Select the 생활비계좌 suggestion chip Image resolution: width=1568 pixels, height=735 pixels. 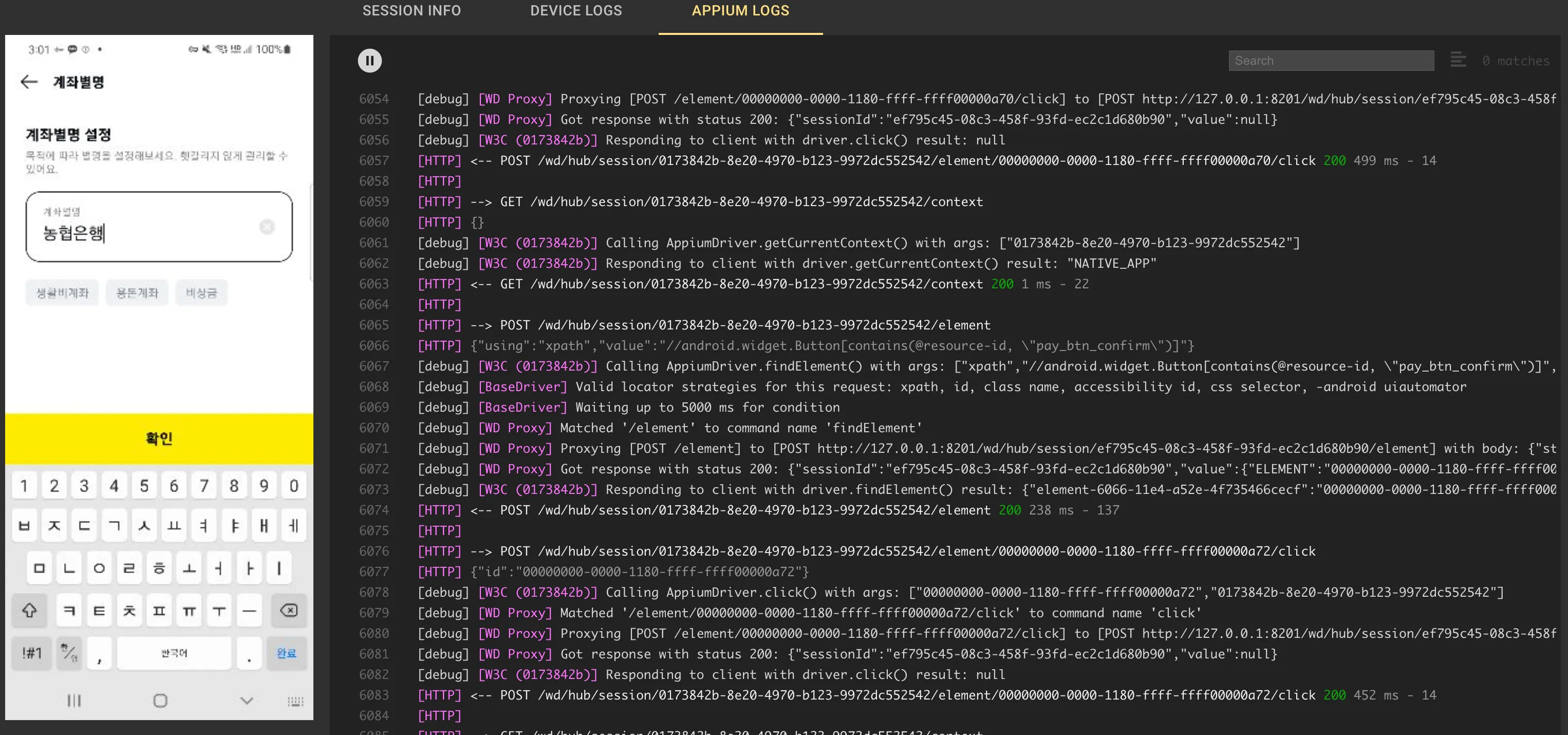click(62, 293)
